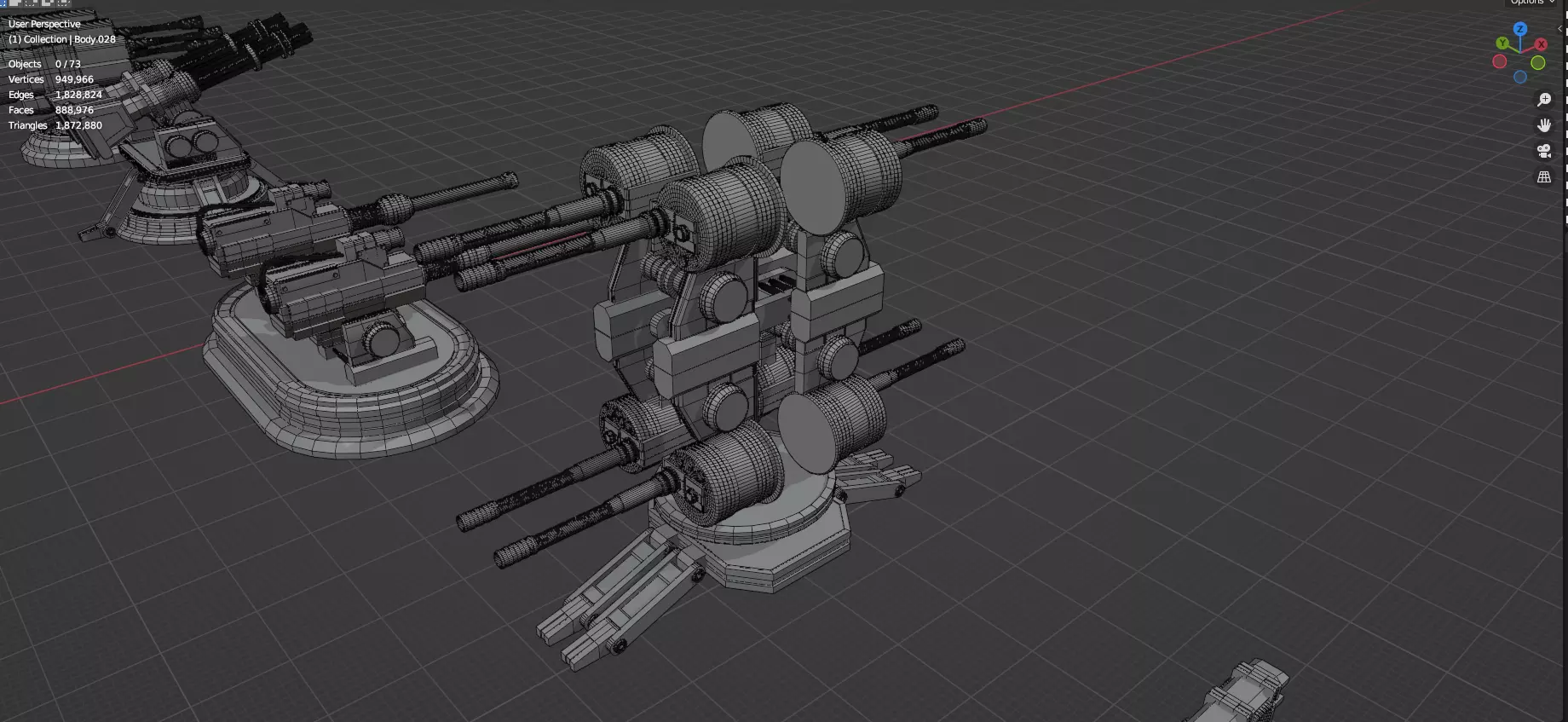
Task: Toggle the camera view icon
Action: [1544, 151]
